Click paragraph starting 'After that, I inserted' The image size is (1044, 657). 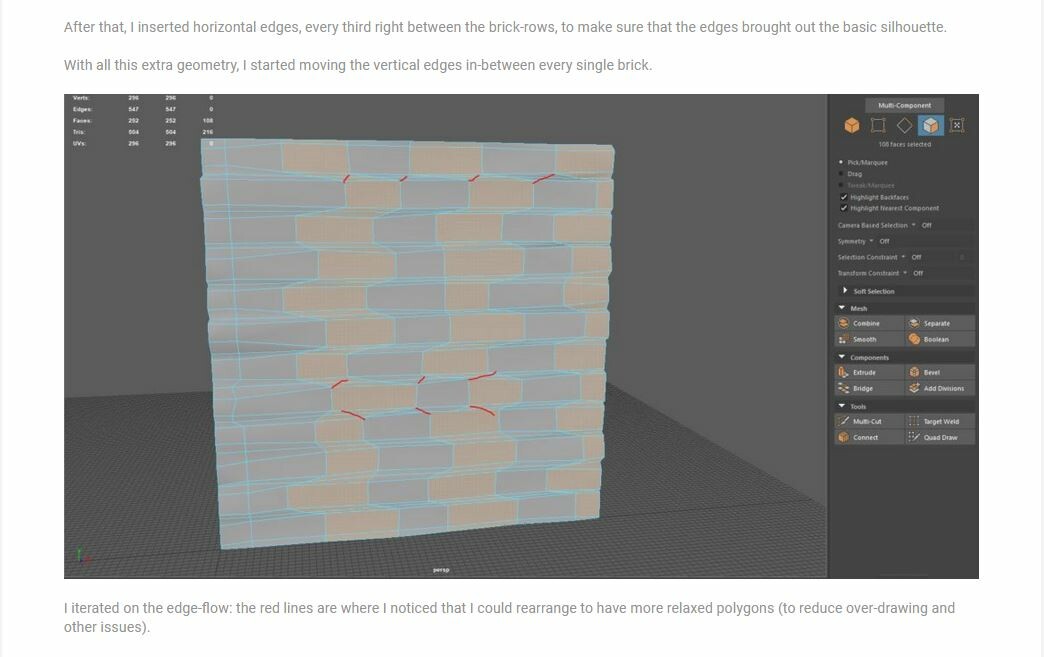coord(505,27)
